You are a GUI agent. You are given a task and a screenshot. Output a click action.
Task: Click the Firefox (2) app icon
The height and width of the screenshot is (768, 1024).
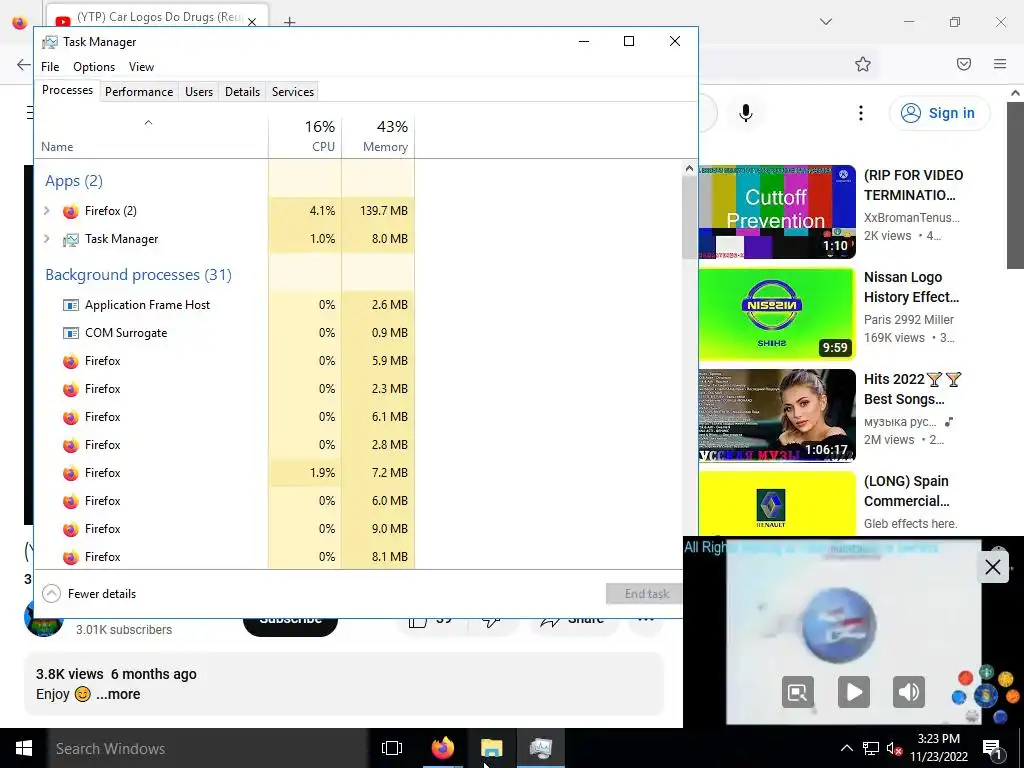click(x=71, y=211)
